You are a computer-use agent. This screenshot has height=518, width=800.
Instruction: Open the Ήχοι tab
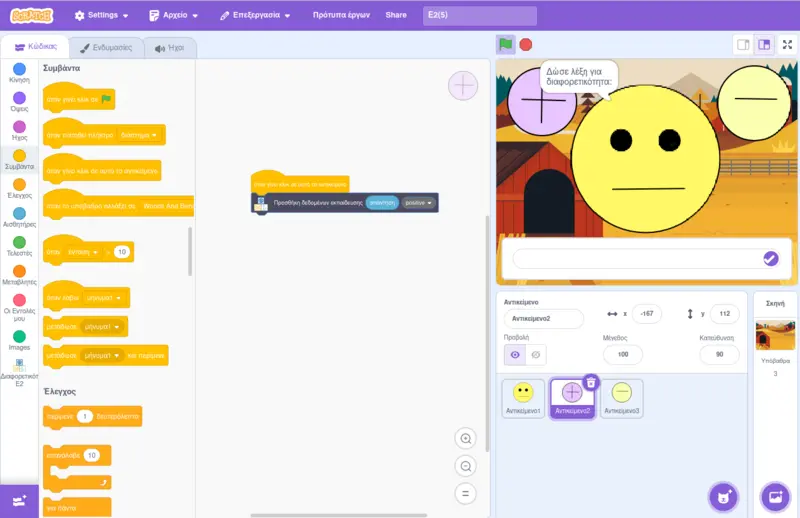[x=169, y=47]
